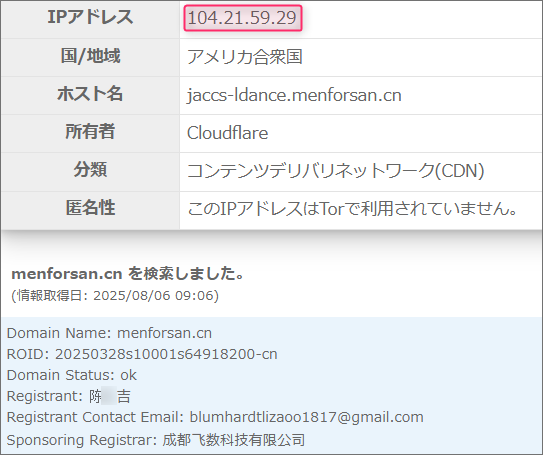Click the 情報取得日 2025/08/06 timestamp
Screen dimensions: 543x455
(115, 296)
